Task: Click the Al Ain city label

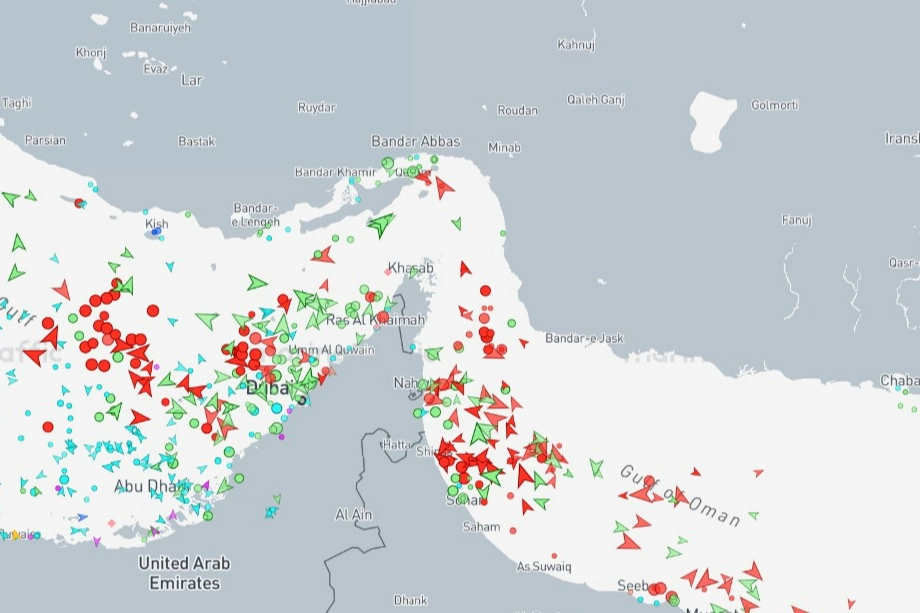Action: (353, 514)
